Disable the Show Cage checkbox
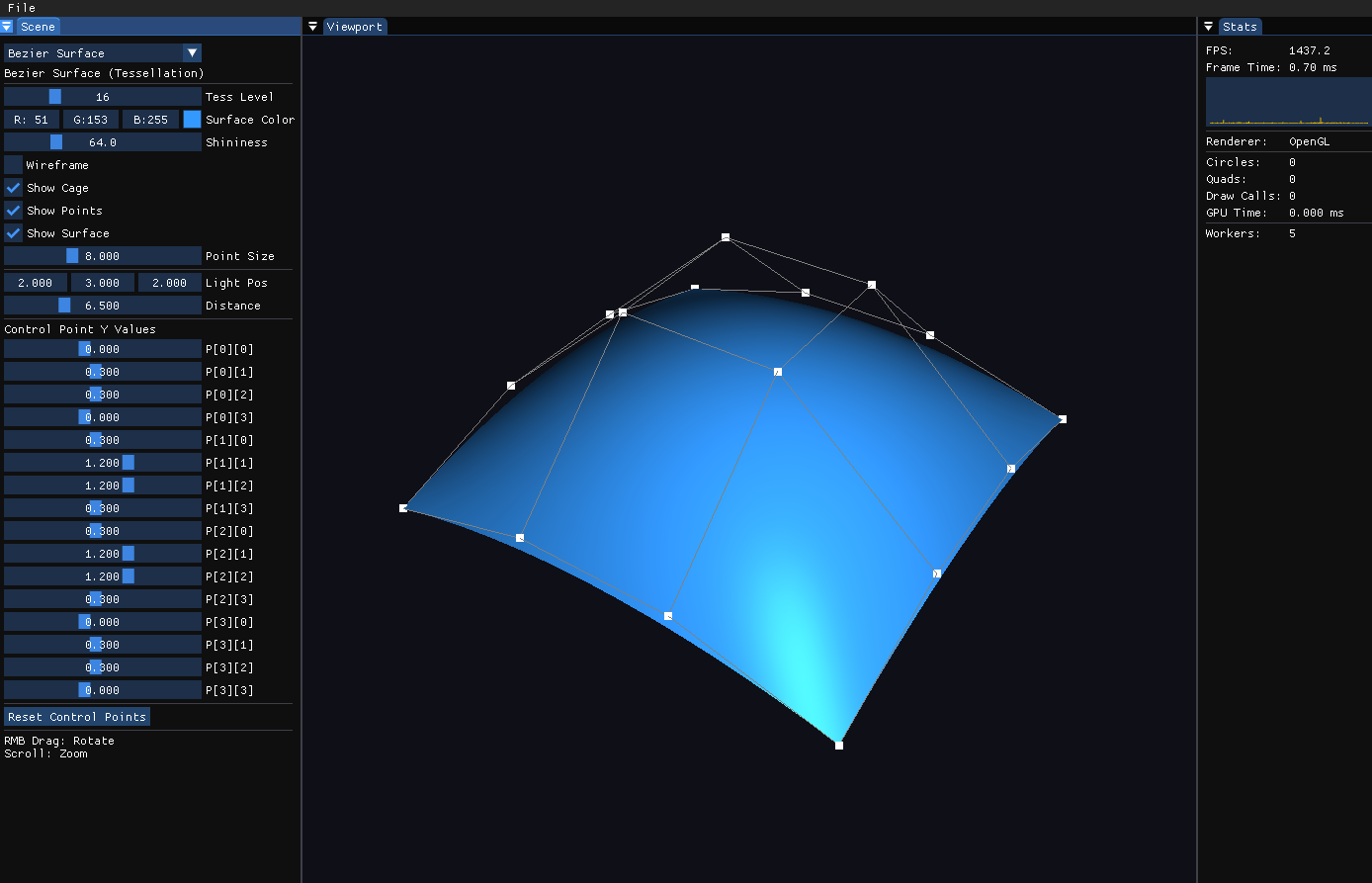Image resolution: width=1372 pixels, height=883 pixels. [14, 188]
